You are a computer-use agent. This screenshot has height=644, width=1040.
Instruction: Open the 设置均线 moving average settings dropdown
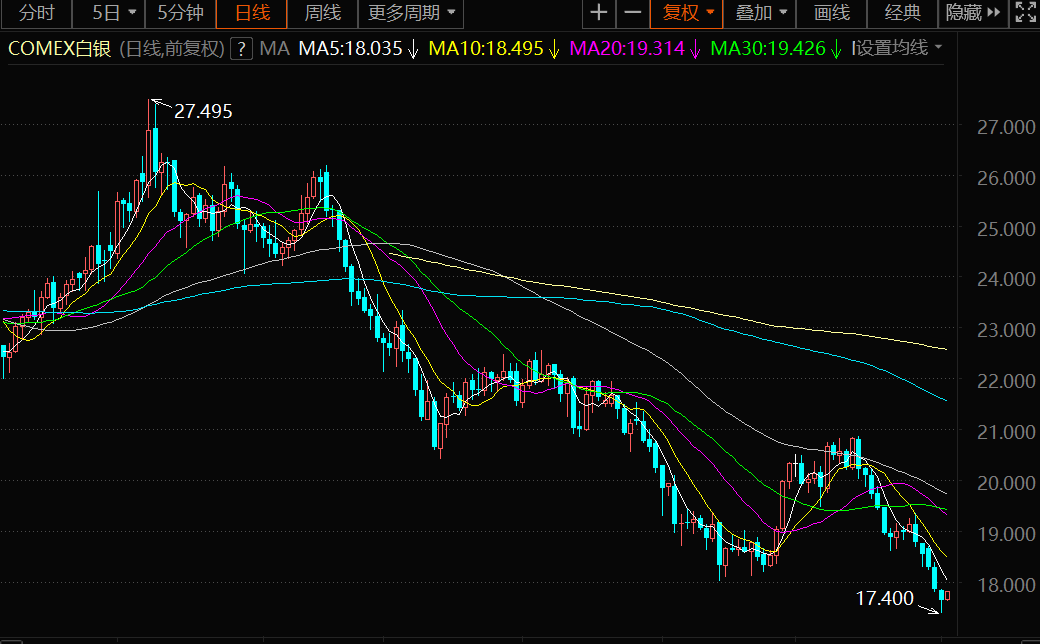pos(897,48)
